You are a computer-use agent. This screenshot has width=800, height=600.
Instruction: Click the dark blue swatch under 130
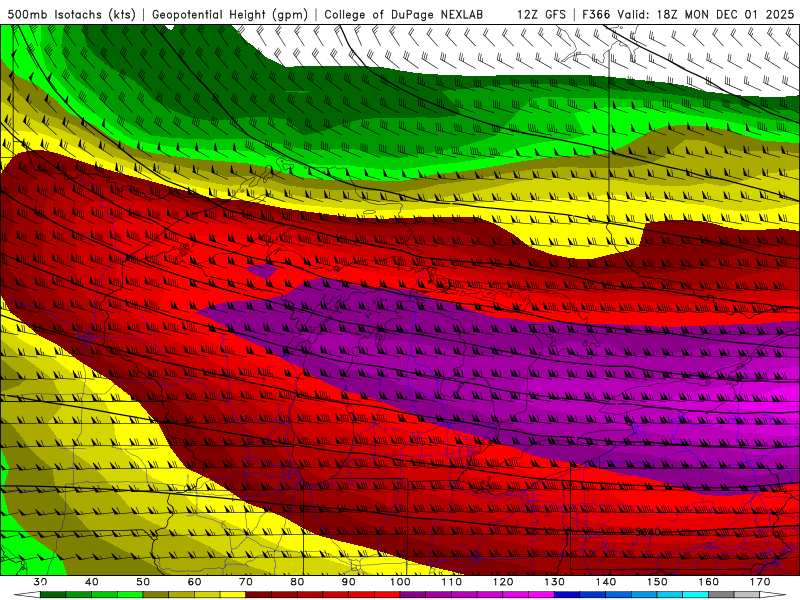[567, 595]
